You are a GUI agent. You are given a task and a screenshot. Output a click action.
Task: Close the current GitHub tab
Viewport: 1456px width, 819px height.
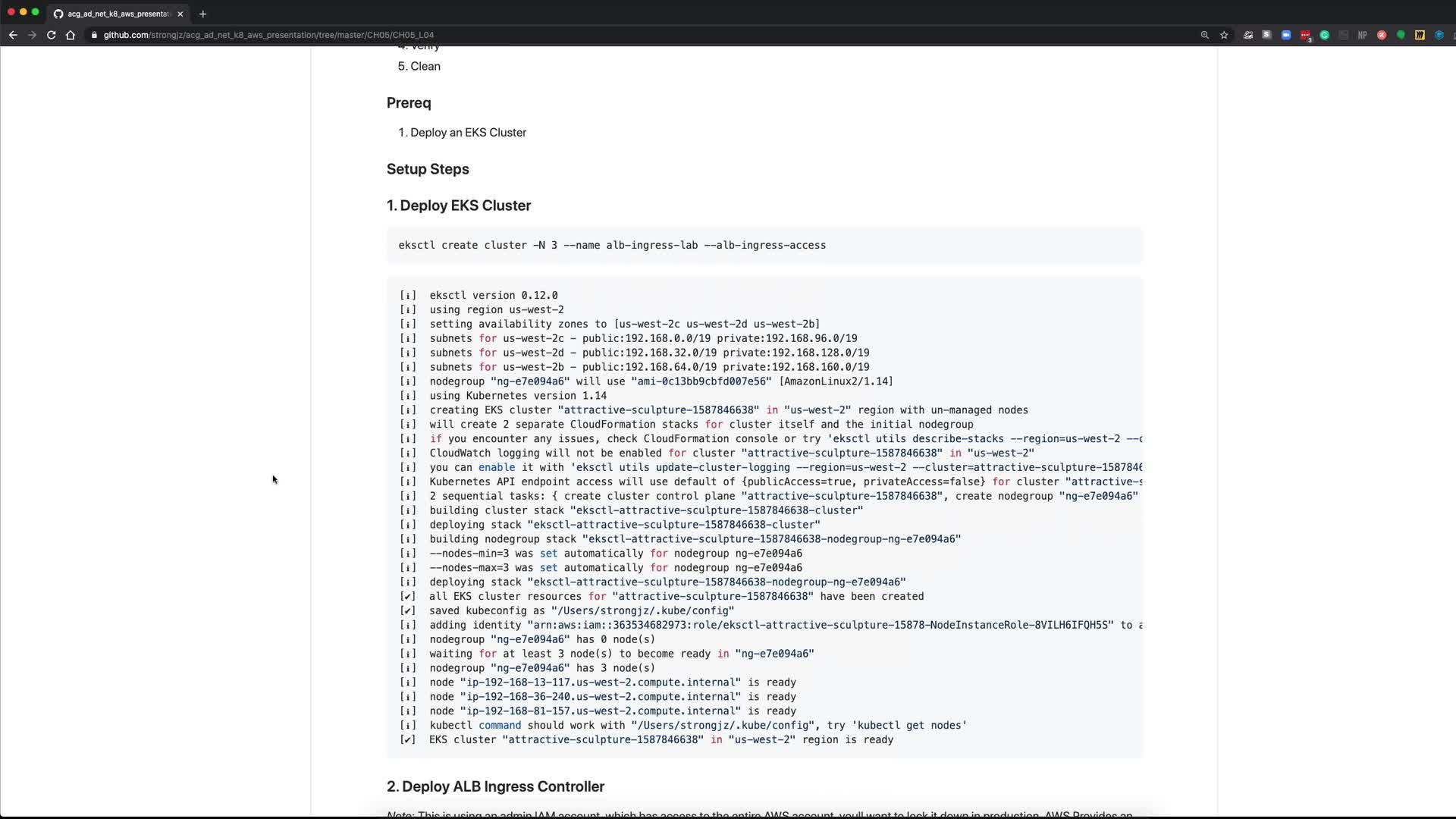(180, 14)
